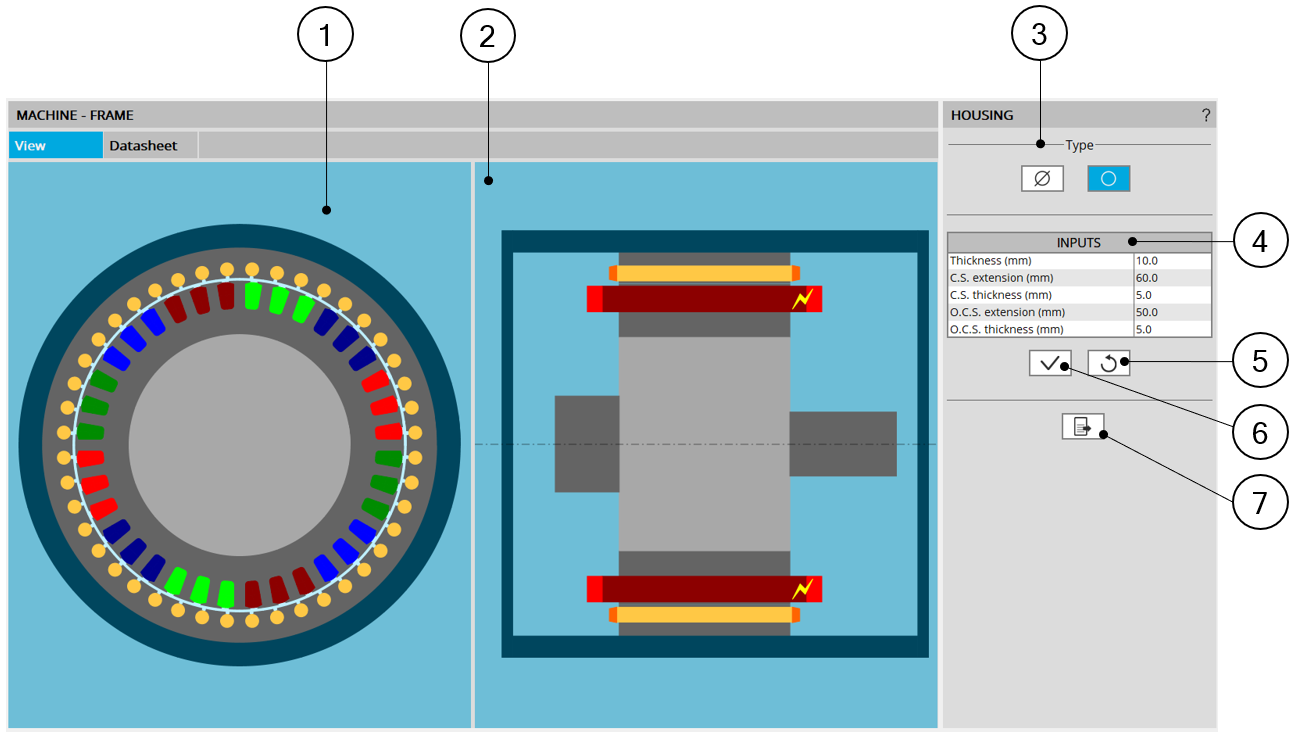Click the right shaft extension in axial view
This screenshot has height=741, width=1297.
coord(842,444)
